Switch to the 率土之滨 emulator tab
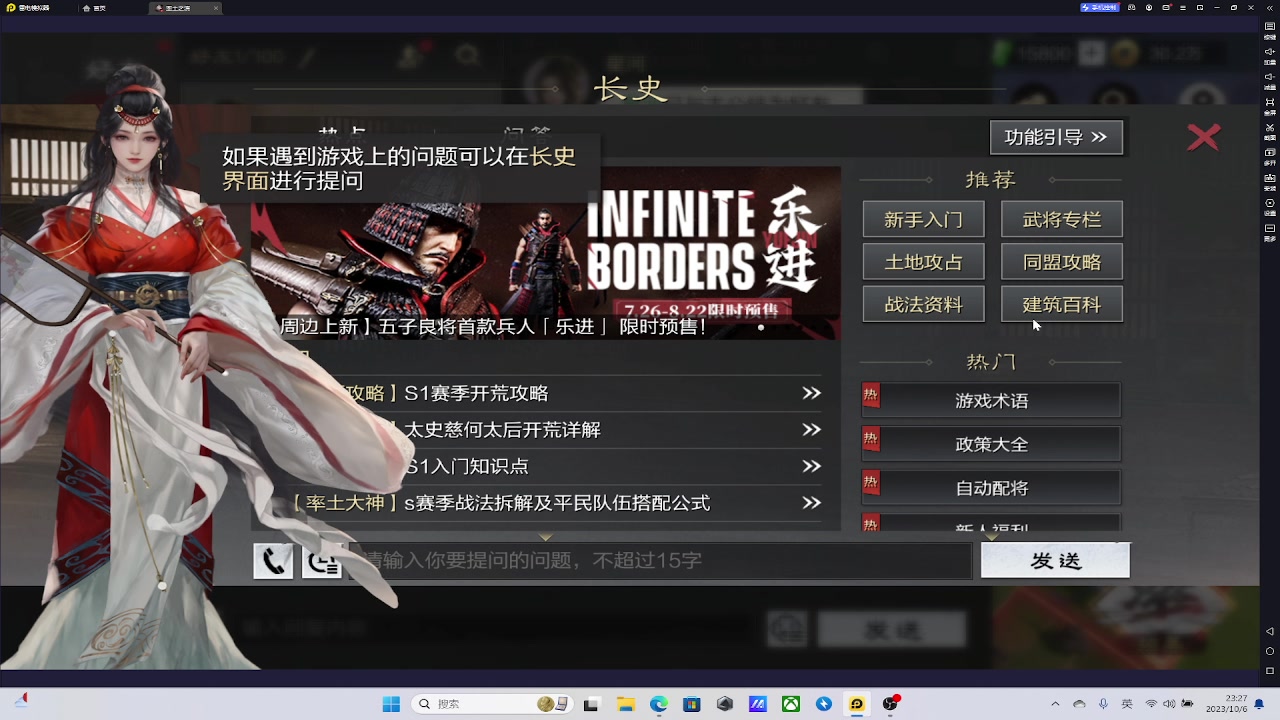This screenshot has height=720, width=1280. pyautogui.click(x=185, y=7)
